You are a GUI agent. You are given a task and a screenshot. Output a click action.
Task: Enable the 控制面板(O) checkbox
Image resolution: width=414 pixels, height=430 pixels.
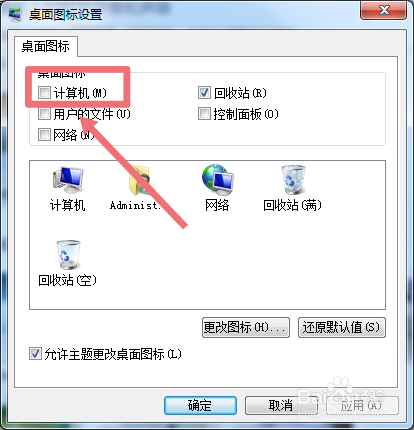tap(204, 114)
